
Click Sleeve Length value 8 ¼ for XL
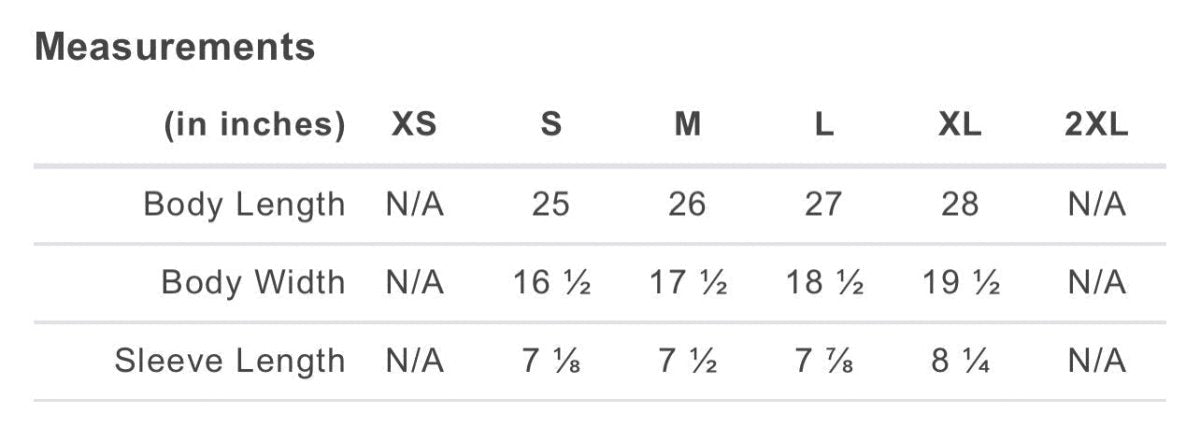960,361
